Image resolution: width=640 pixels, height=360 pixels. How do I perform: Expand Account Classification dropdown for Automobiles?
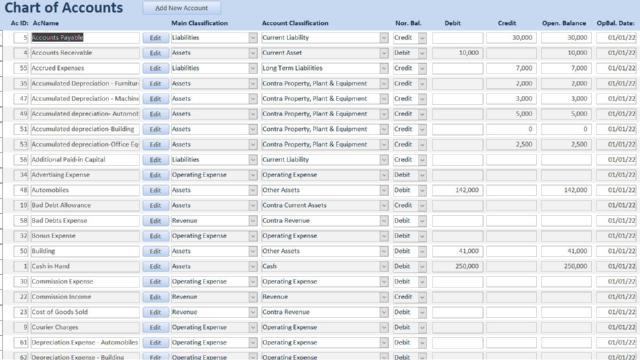tap(384, 190)
